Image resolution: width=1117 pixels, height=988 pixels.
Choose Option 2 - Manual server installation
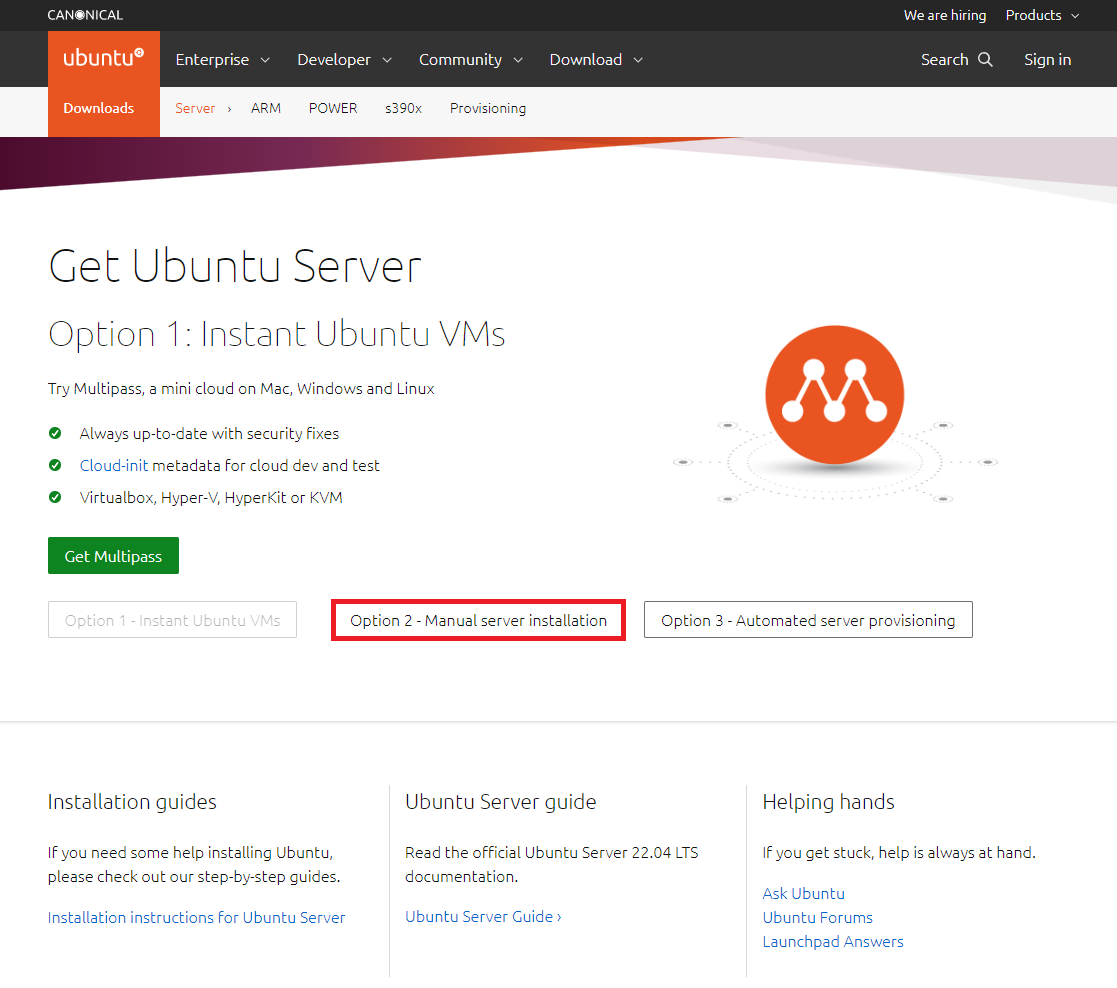[478, 620]
